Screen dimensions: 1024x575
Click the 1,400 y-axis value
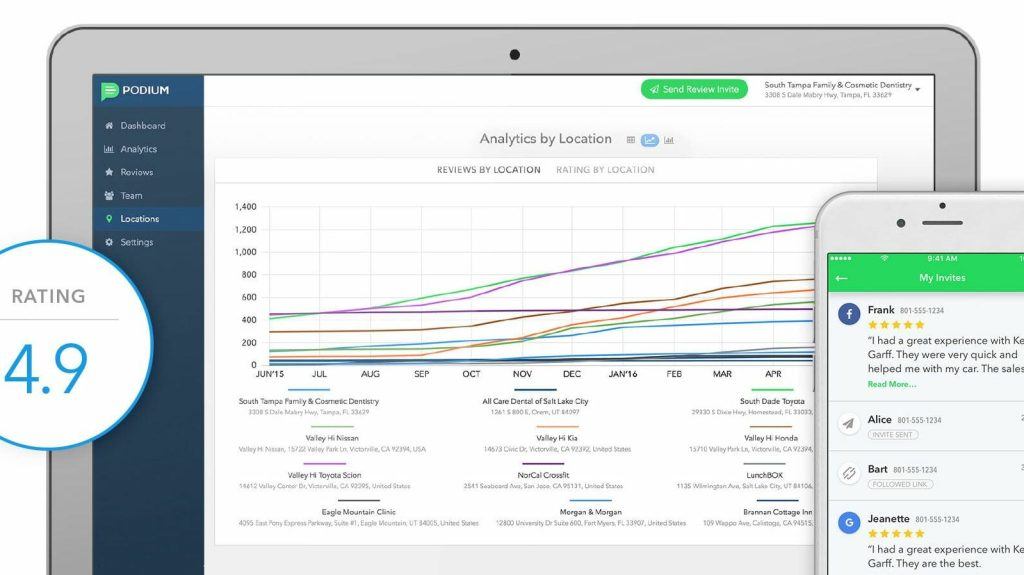[x=246, y=206]
